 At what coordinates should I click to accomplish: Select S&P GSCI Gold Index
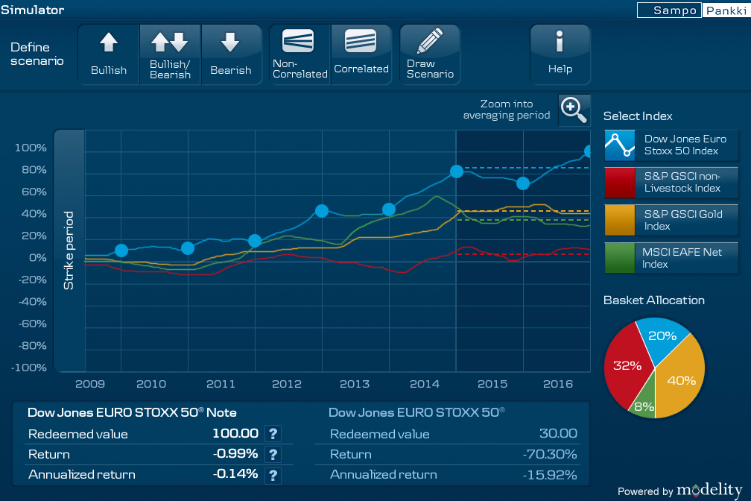pos(671,220)
